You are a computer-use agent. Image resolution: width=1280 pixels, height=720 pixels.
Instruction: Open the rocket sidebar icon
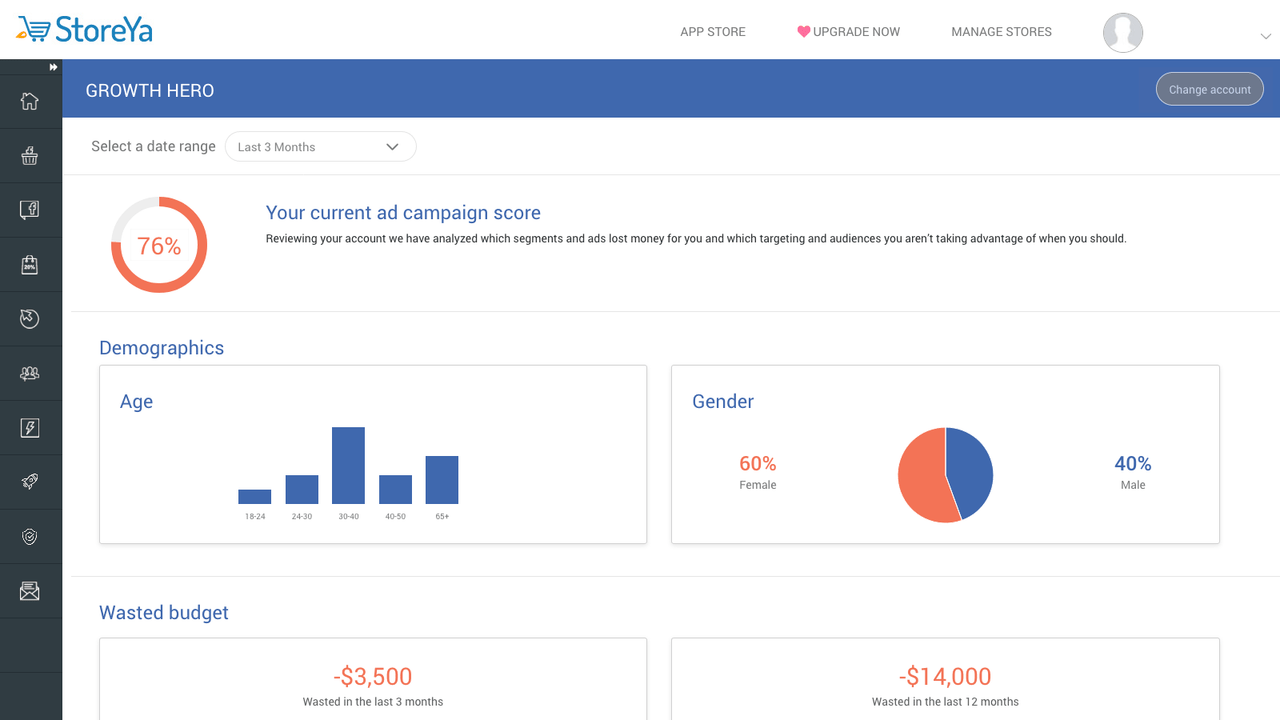point(30,483)
